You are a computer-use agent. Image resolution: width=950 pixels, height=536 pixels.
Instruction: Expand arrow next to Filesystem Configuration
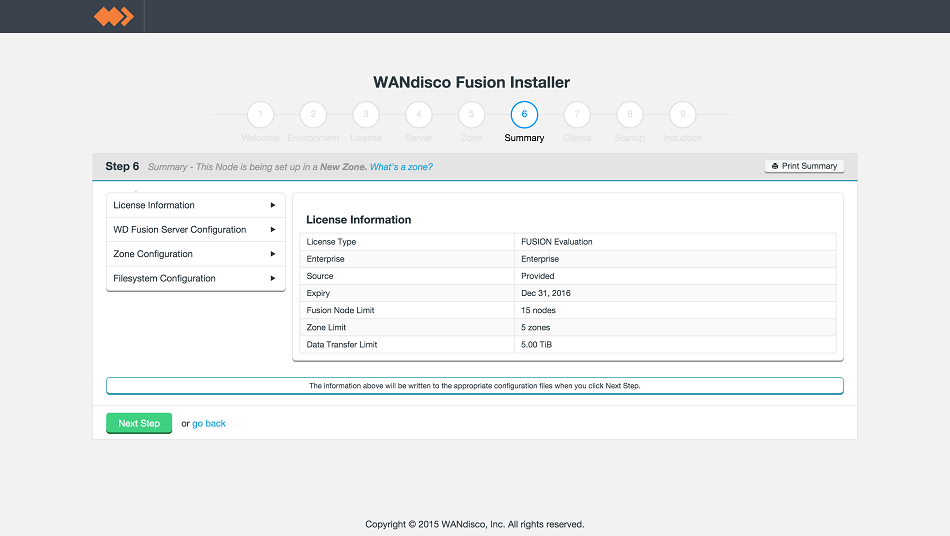[273, 279]
